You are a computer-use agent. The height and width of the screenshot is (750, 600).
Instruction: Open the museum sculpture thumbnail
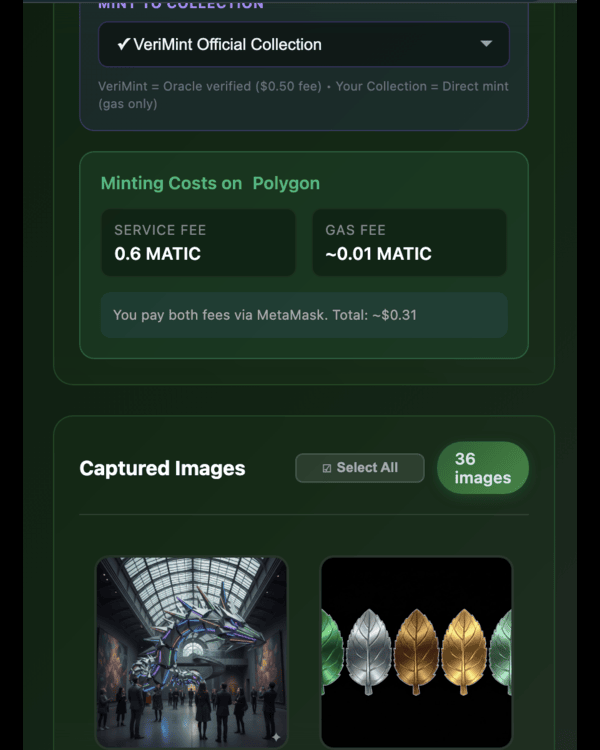(x=192, y=652)
